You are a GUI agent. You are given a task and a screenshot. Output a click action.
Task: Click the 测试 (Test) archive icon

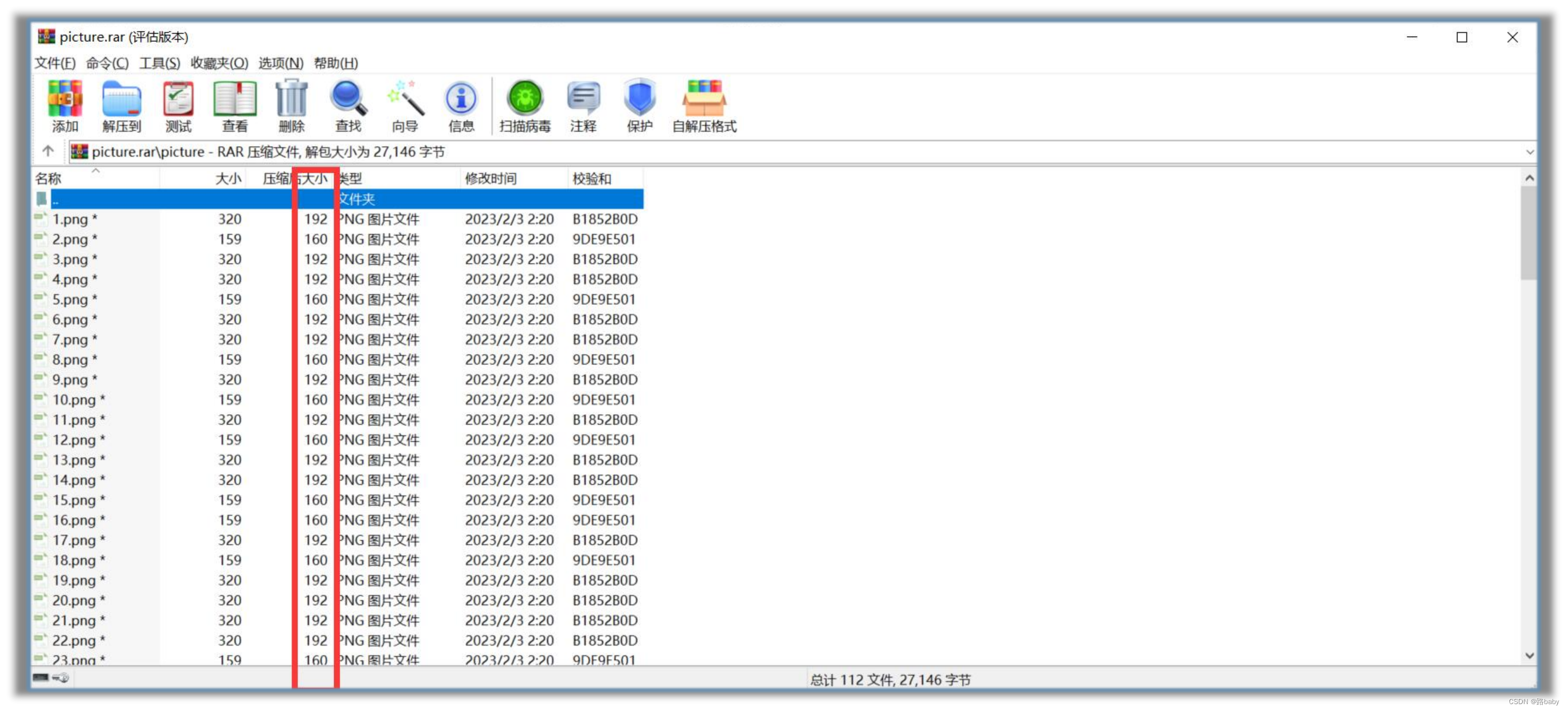[x=178, y=99]
